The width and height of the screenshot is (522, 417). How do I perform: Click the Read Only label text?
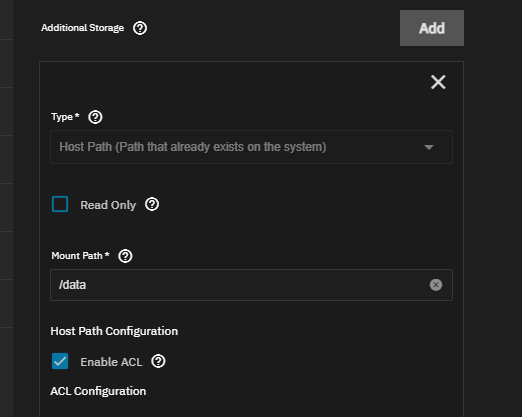[108, 205]
